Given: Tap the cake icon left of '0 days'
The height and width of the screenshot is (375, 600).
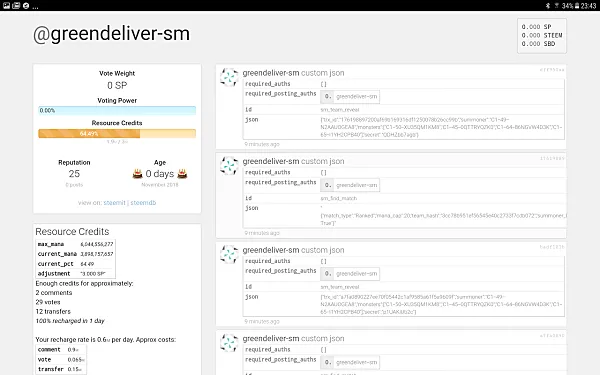Looking at the screenshot, I should [137, 174].
